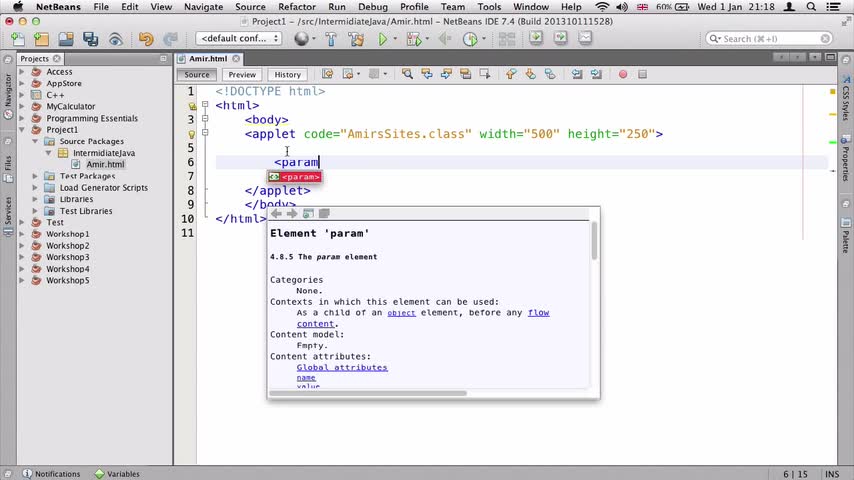Open the Debug menu
Viewport: 854px width, 480px height.
click(373, 7)
